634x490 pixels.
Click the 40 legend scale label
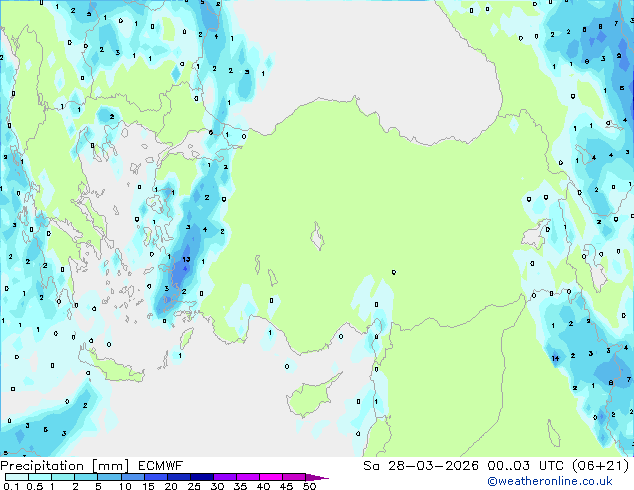263,486
